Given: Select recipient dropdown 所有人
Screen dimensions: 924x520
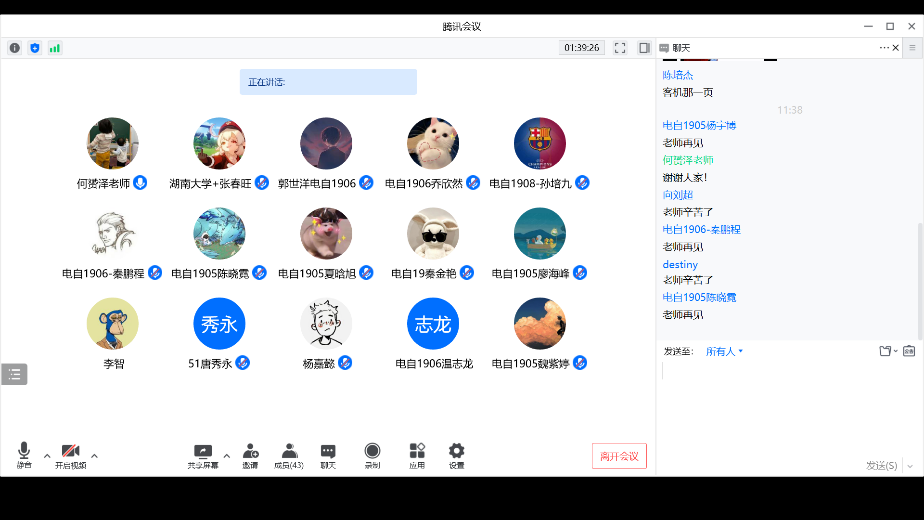Looking at the screenshot, I should [724, 351].
